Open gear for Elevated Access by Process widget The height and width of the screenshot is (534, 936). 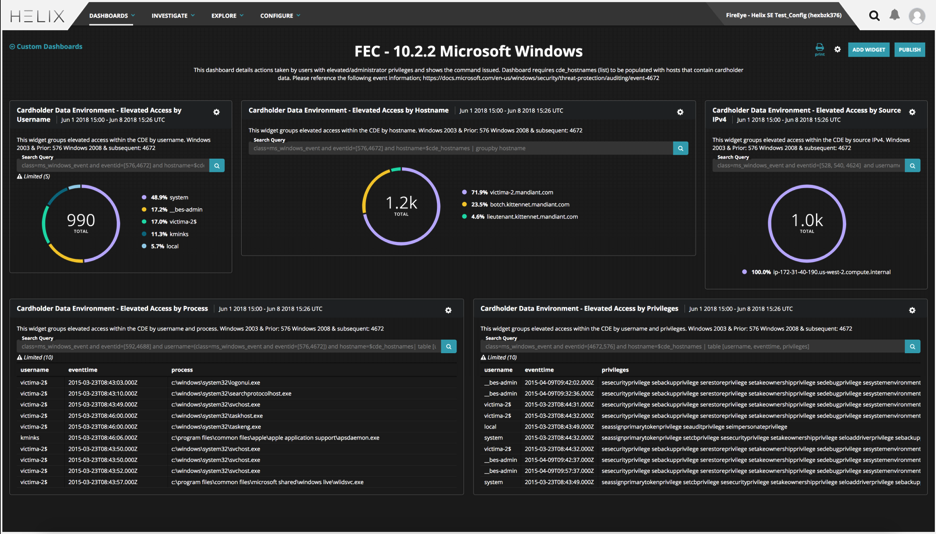[x=448, y=310]
